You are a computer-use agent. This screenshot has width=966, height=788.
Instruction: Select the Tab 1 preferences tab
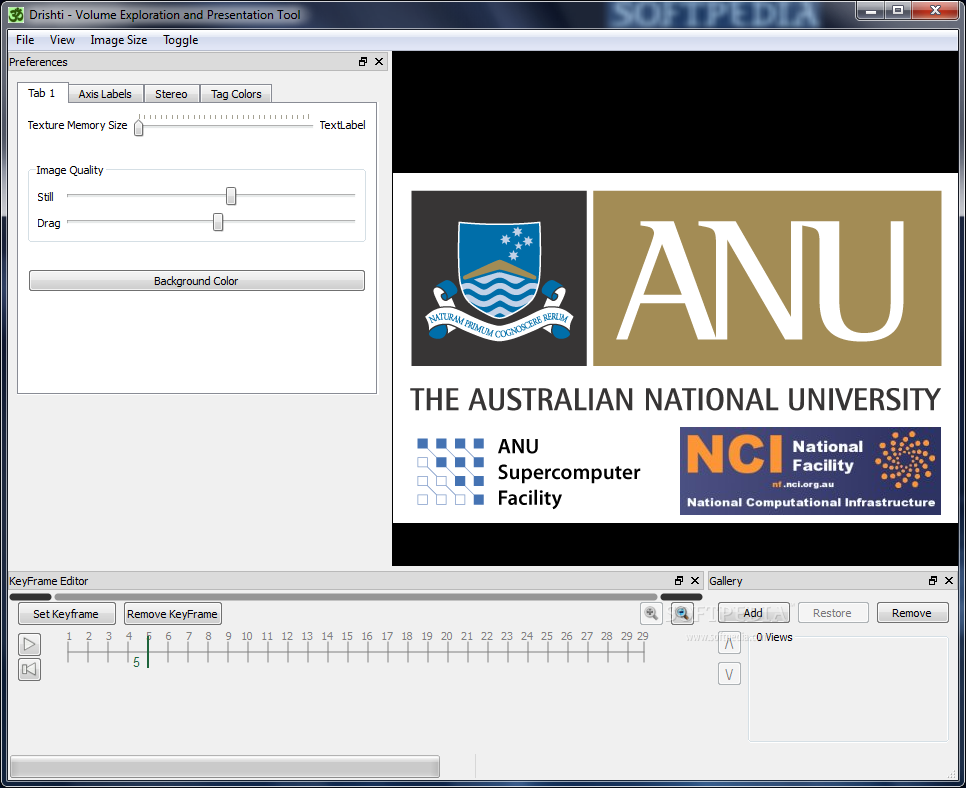pos(42,93)
